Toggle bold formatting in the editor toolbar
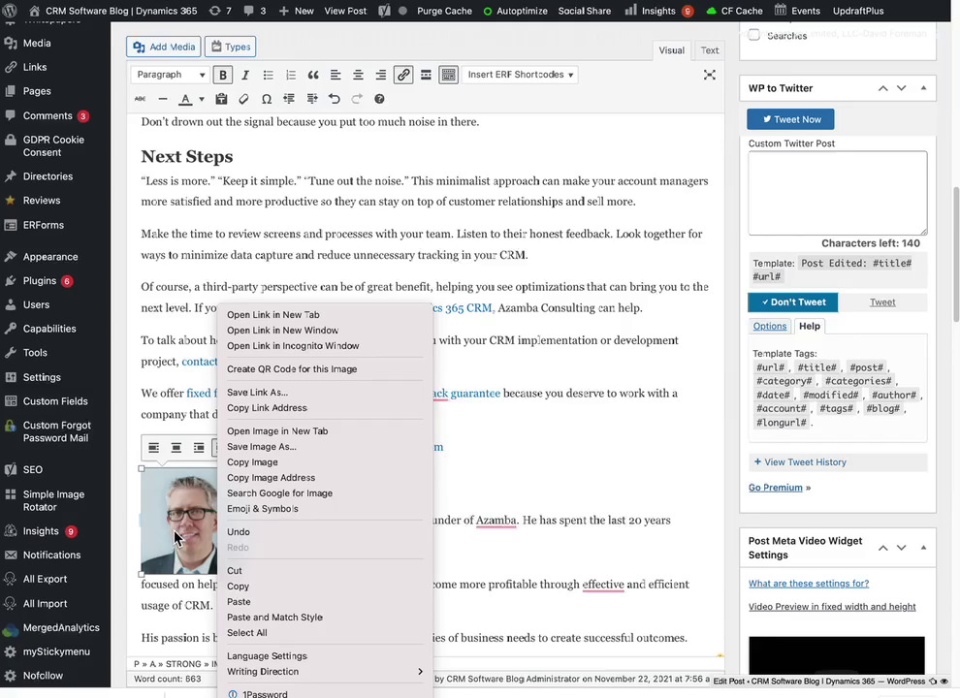The image size is (960, 698). 223,75
